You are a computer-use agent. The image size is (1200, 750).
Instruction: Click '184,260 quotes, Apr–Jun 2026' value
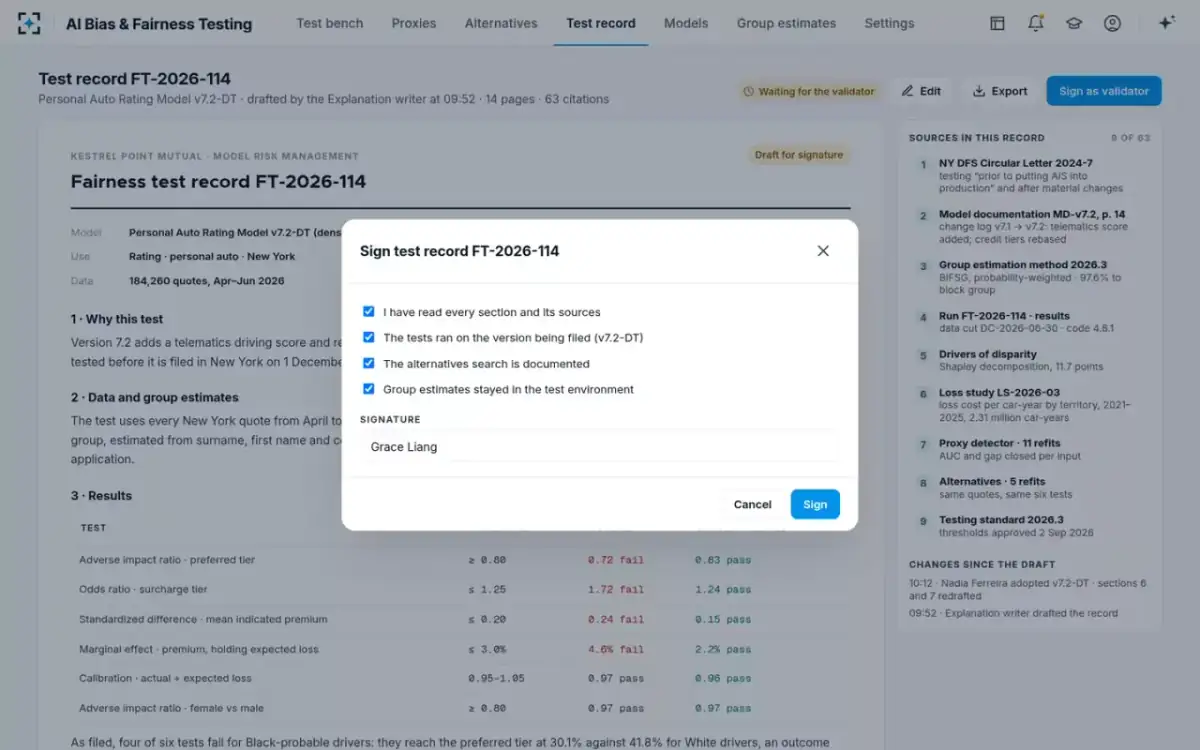(x=206, y=281)
